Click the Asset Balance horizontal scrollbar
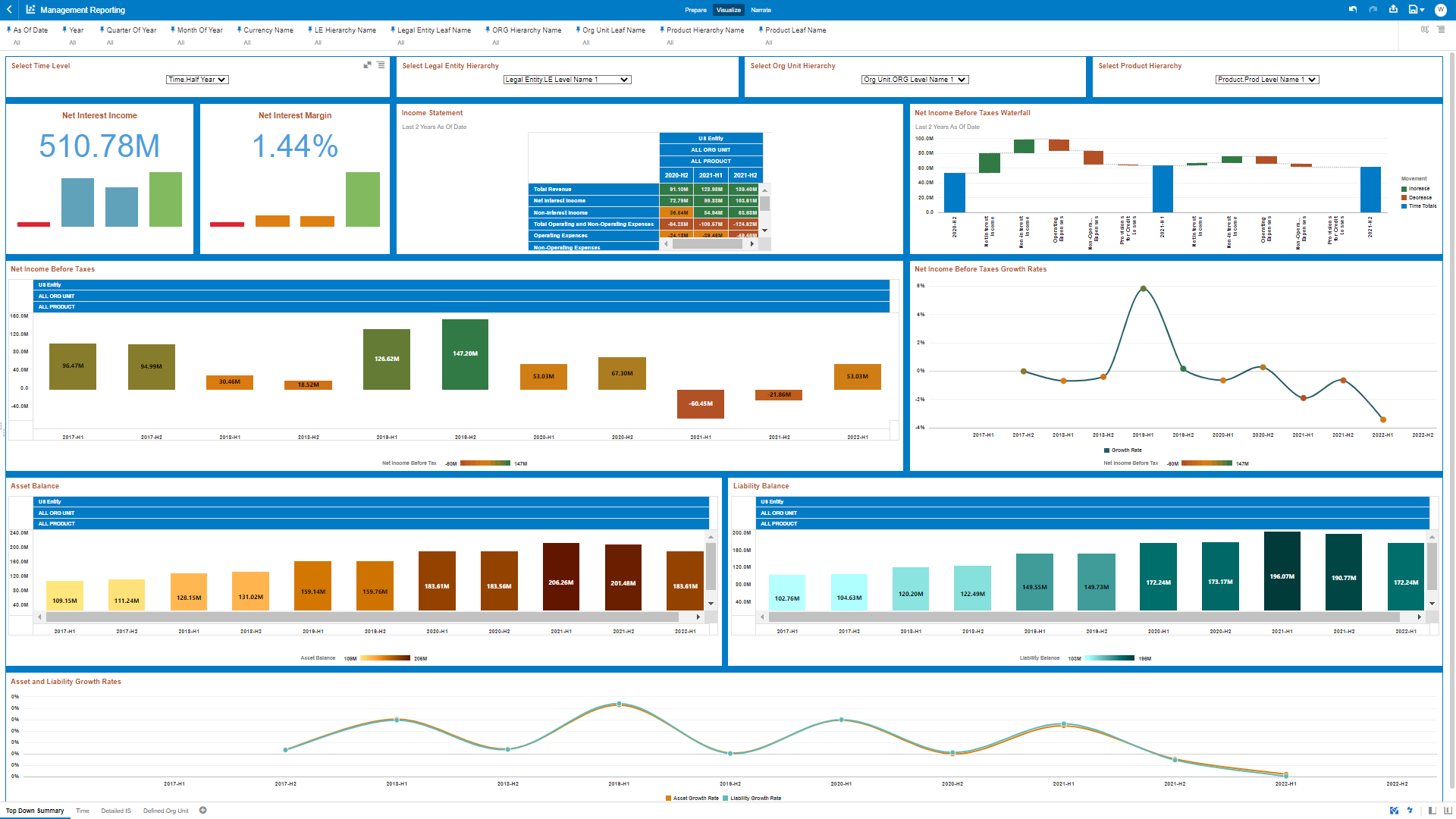The width and height of the screenshot is (1456, 819). (x=362, y=617)
